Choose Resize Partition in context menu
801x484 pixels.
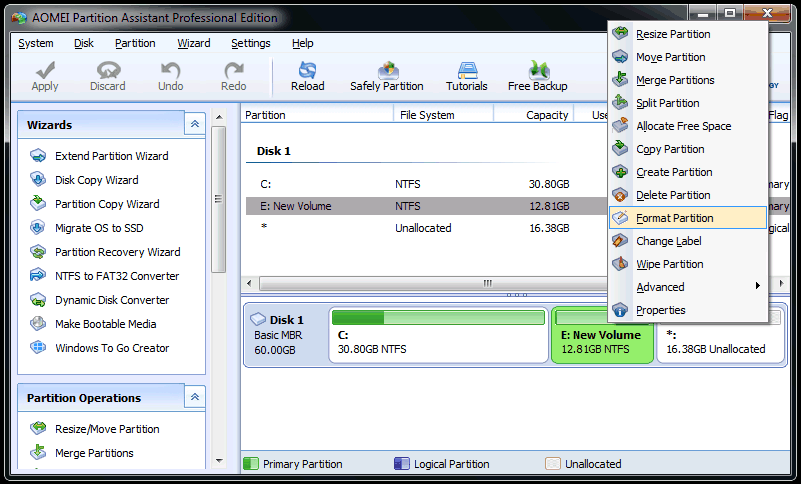(x=688, y=34)
